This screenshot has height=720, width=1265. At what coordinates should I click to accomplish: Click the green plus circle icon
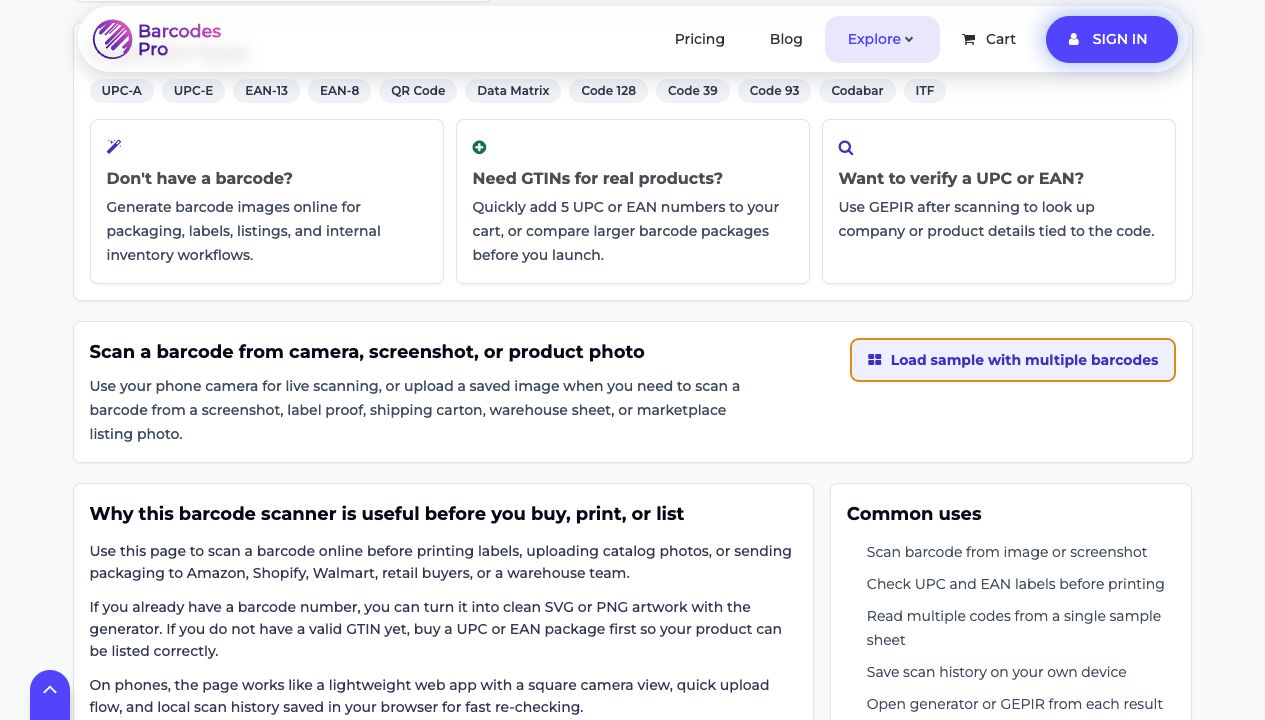pyautogui.click(x=479, y=147)
